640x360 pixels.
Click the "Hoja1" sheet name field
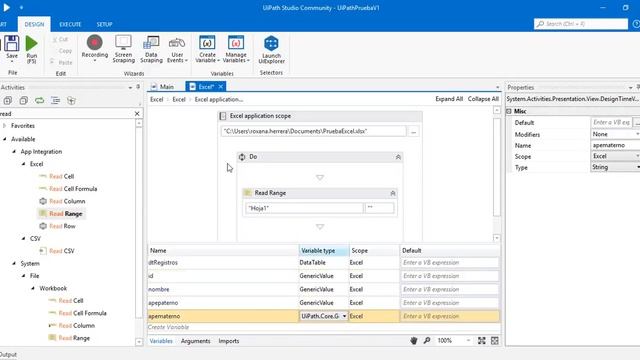(x=304, y=208)
